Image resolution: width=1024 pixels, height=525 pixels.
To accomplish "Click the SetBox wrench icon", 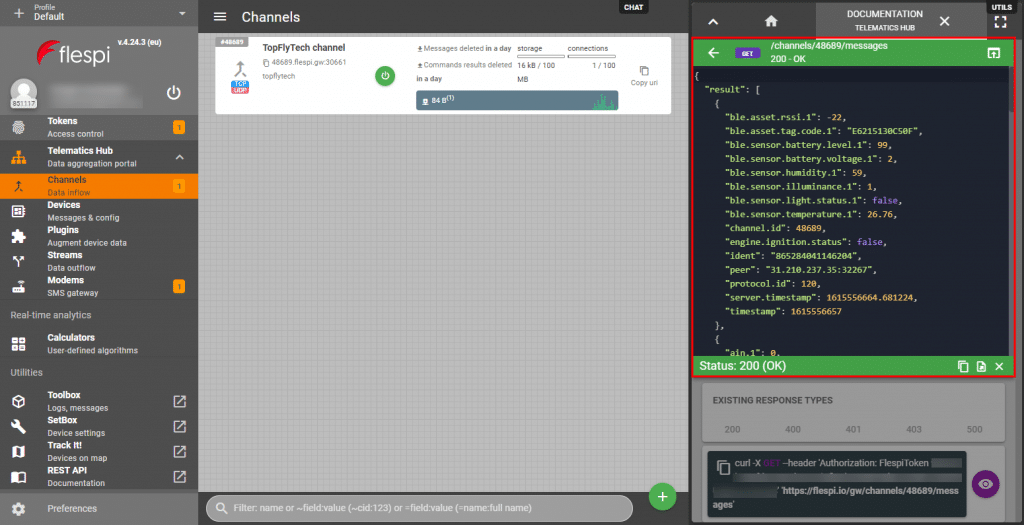I will pos(18,426).
